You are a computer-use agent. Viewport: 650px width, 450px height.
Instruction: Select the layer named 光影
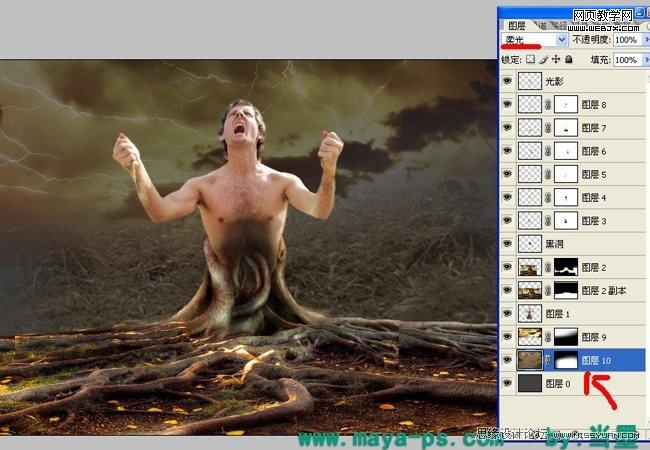[554, 82]
